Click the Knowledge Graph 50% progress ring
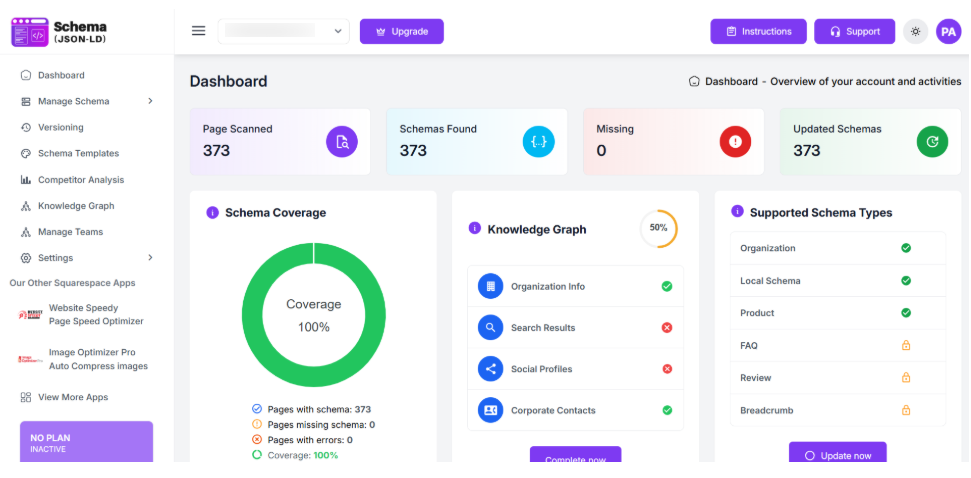The image size is (971, 478). tap(658, 228)
